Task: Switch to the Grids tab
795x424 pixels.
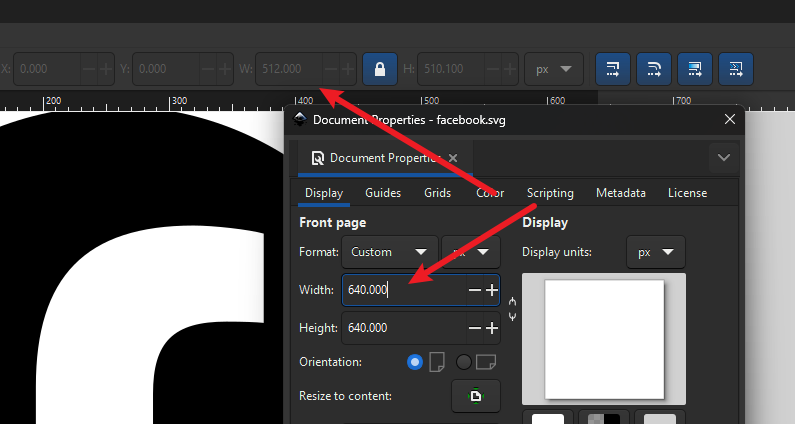Action: [x=437, y=193]
